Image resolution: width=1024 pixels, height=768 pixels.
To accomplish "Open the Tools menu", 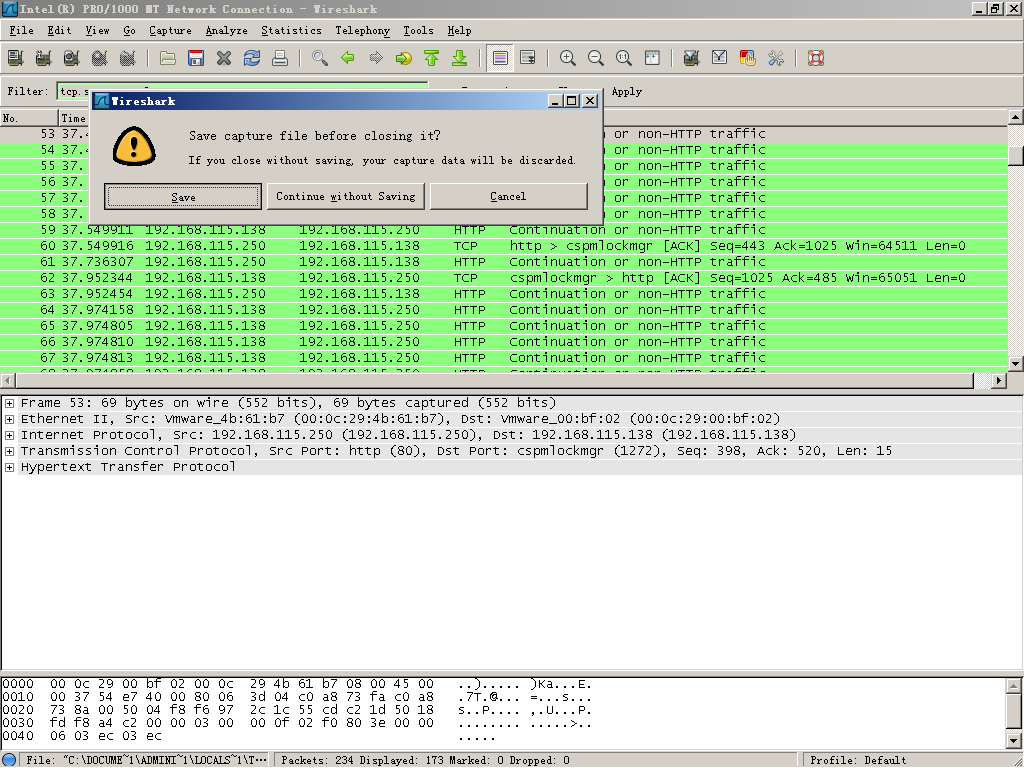I will click(x=418, y=31).
